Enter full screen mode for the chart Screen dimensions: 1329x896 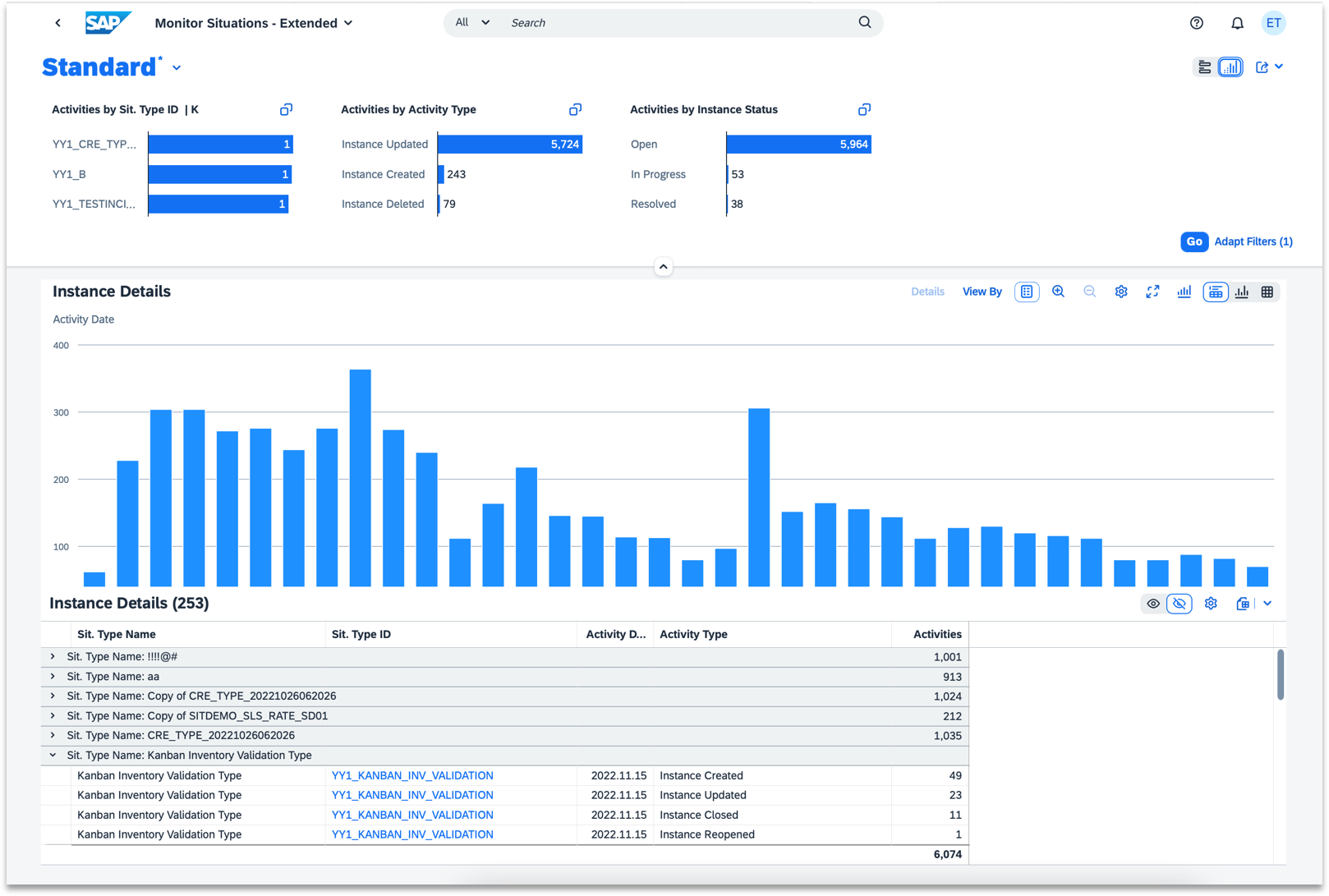click(x=1152, y=292)
